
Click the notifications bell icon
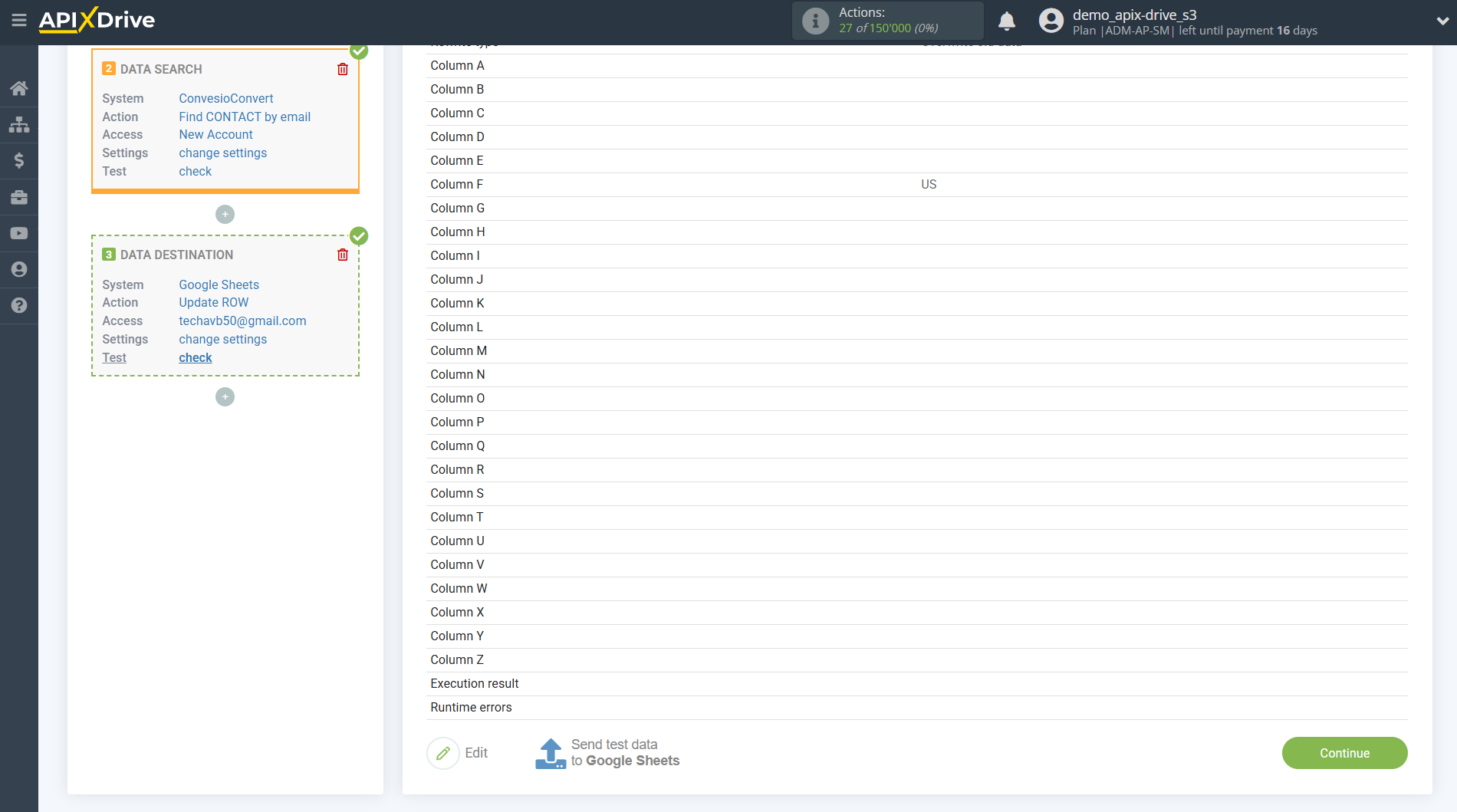(1006, 21)
